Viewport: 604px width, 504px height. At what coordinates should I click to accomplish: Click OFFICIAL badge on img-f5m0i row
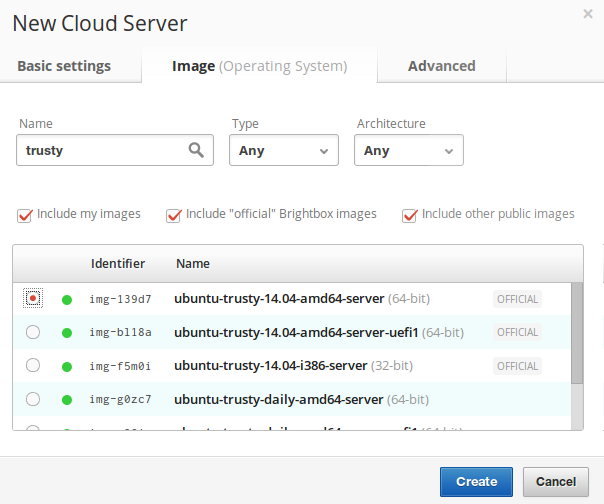coord(517,366)
